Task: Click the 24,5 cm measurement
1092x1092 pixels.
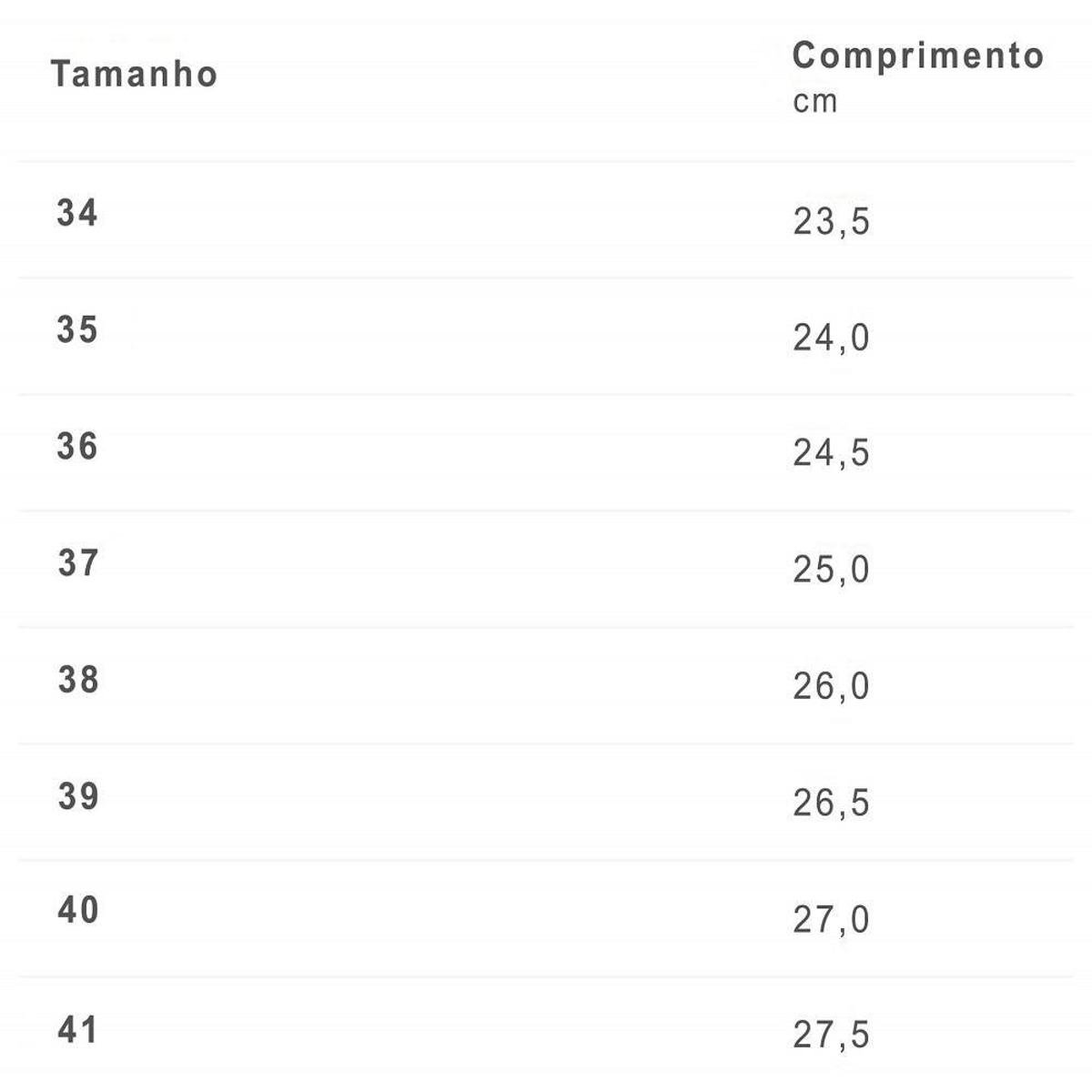Action: 831,453
